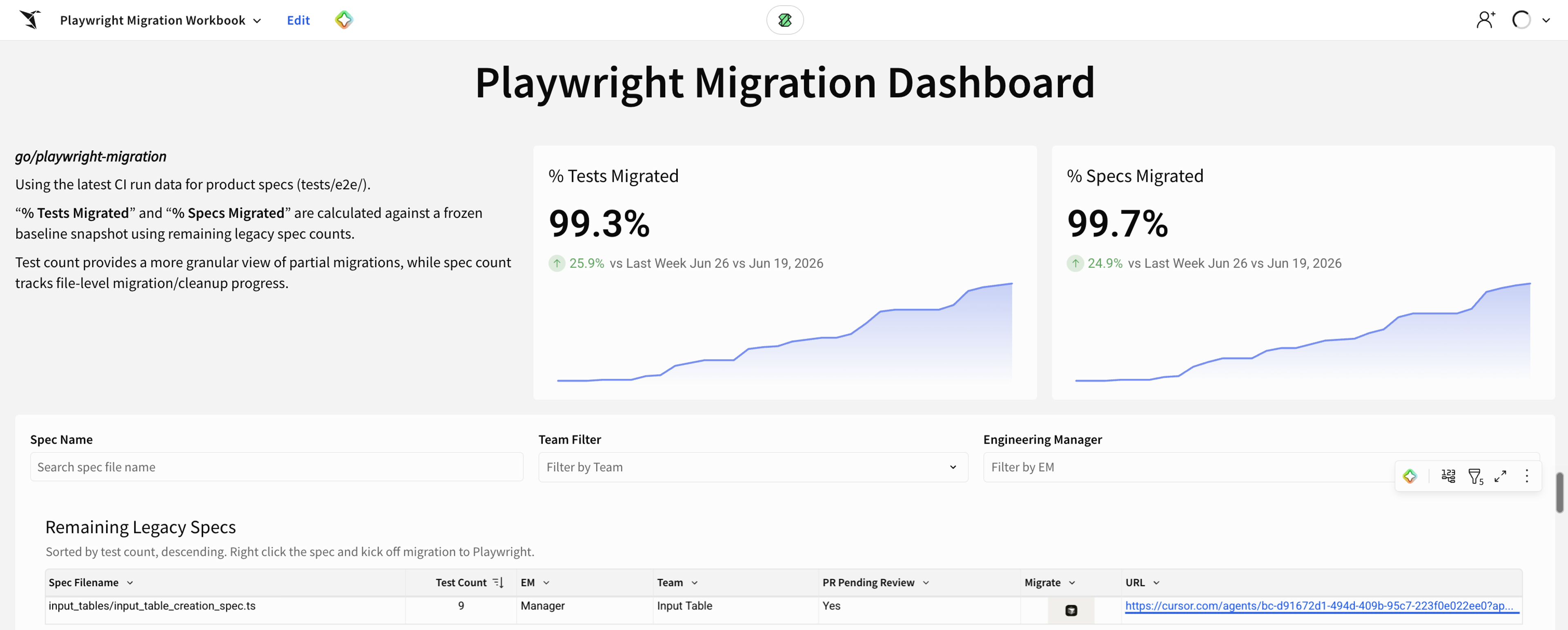Click the Manager cell in EM column
The image size is (1568, 630).
pos(585,610)
